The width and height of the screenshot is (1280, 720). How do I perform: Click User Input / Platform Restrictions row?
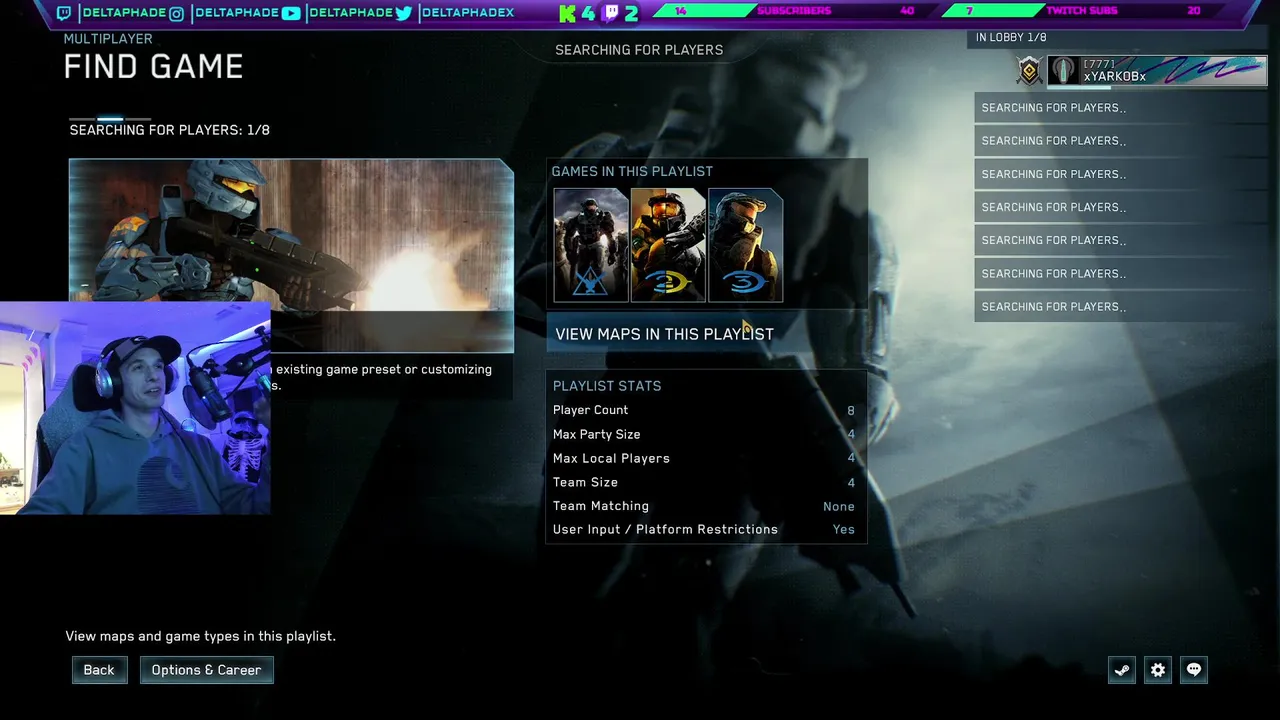click(705, 530)
